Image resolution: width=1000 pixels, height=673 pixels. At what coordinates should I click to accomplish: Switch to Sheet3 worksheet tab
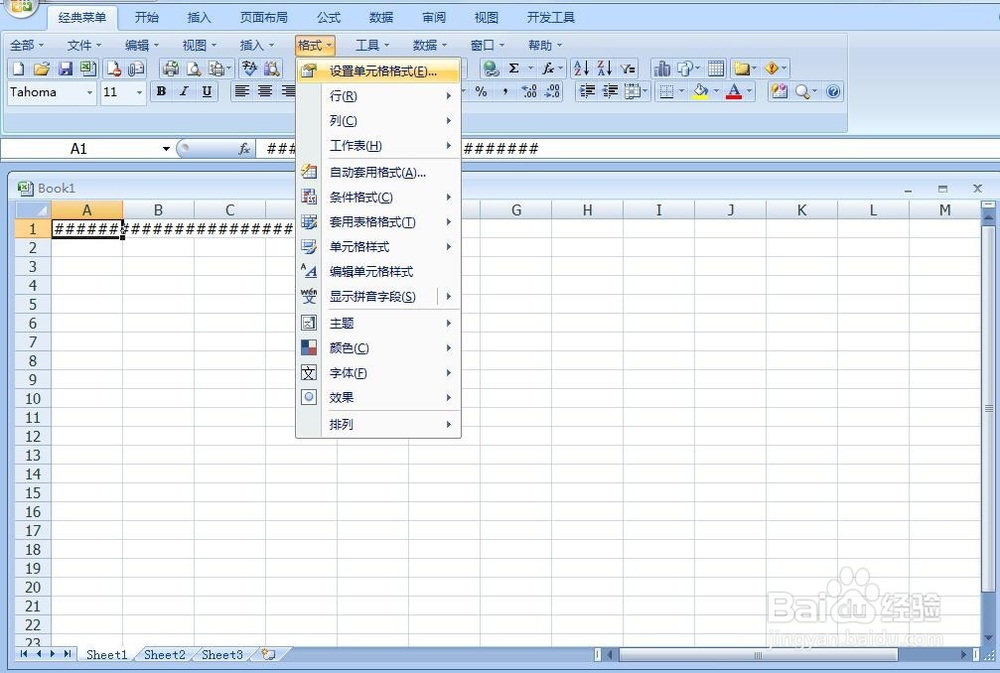[222, 655]
